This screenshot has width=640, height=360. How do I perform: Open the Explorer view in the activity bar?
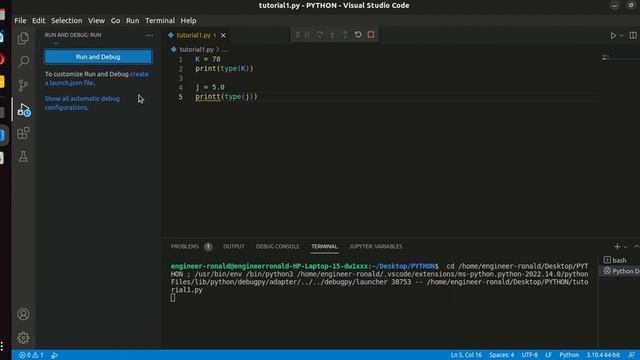point(23,38)
